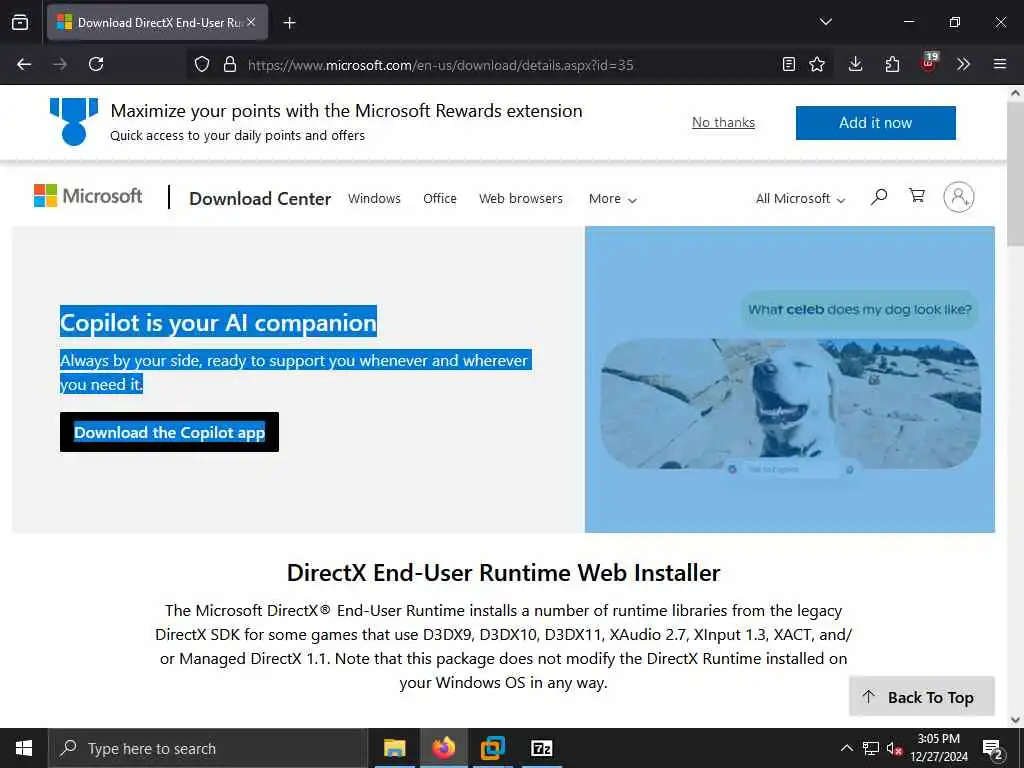Open the taskbar clock showing 3:05 PM
The height and width of the screenshot is (768, 1024).
click(938, 748)
